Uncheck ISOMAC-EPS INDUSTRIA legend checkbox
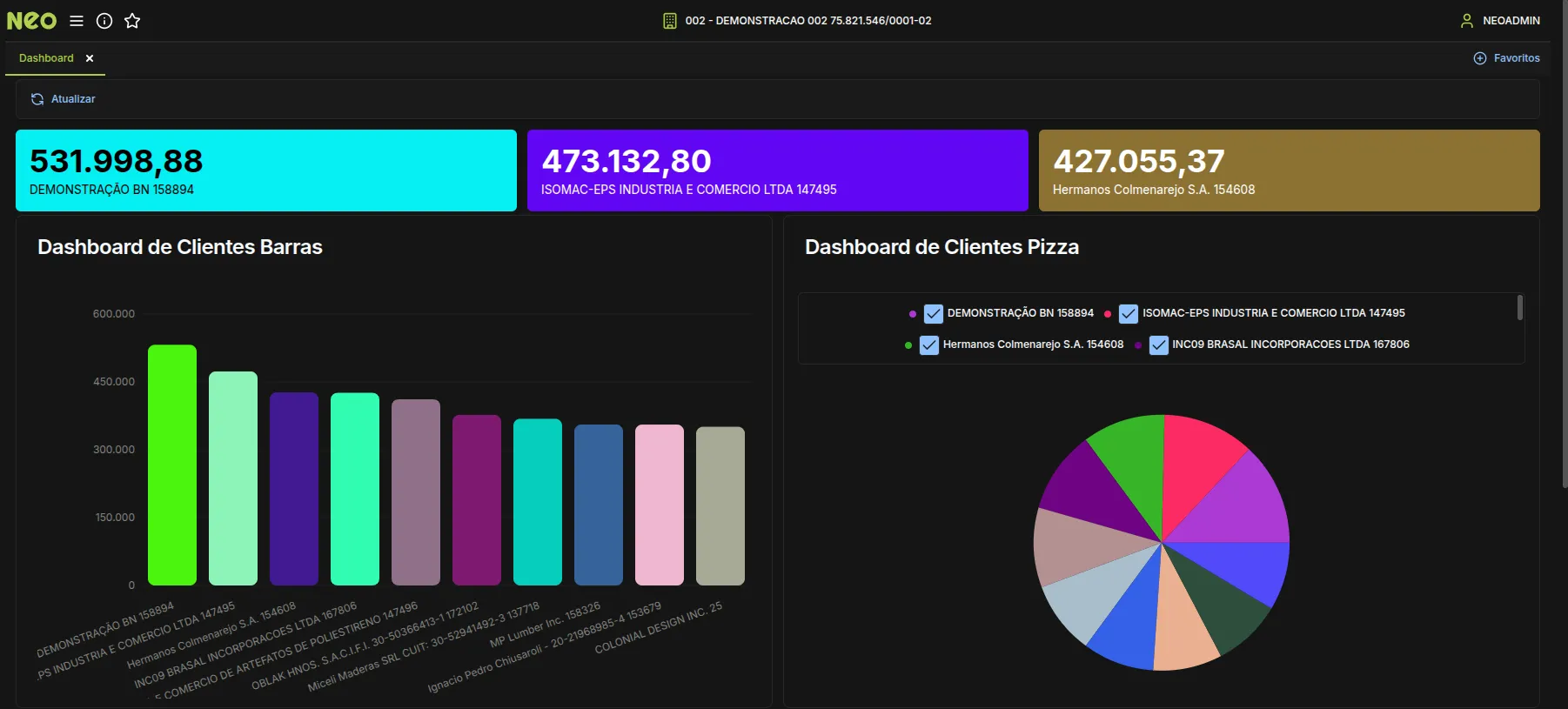The height and width of the screenshot is (709, 1568). [1129, 313]
